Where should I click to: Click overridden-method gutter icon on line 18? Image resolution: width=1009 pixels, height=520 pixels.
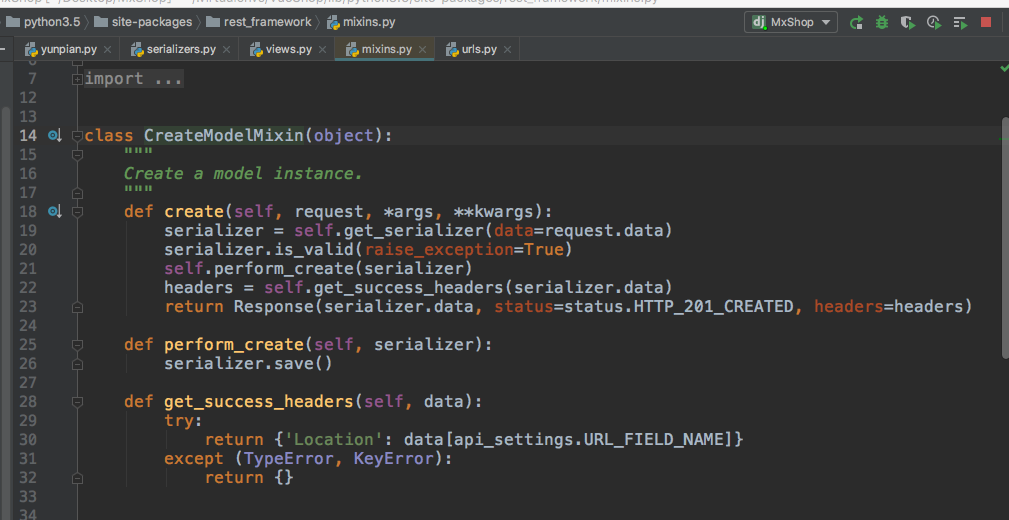point(54,211)
